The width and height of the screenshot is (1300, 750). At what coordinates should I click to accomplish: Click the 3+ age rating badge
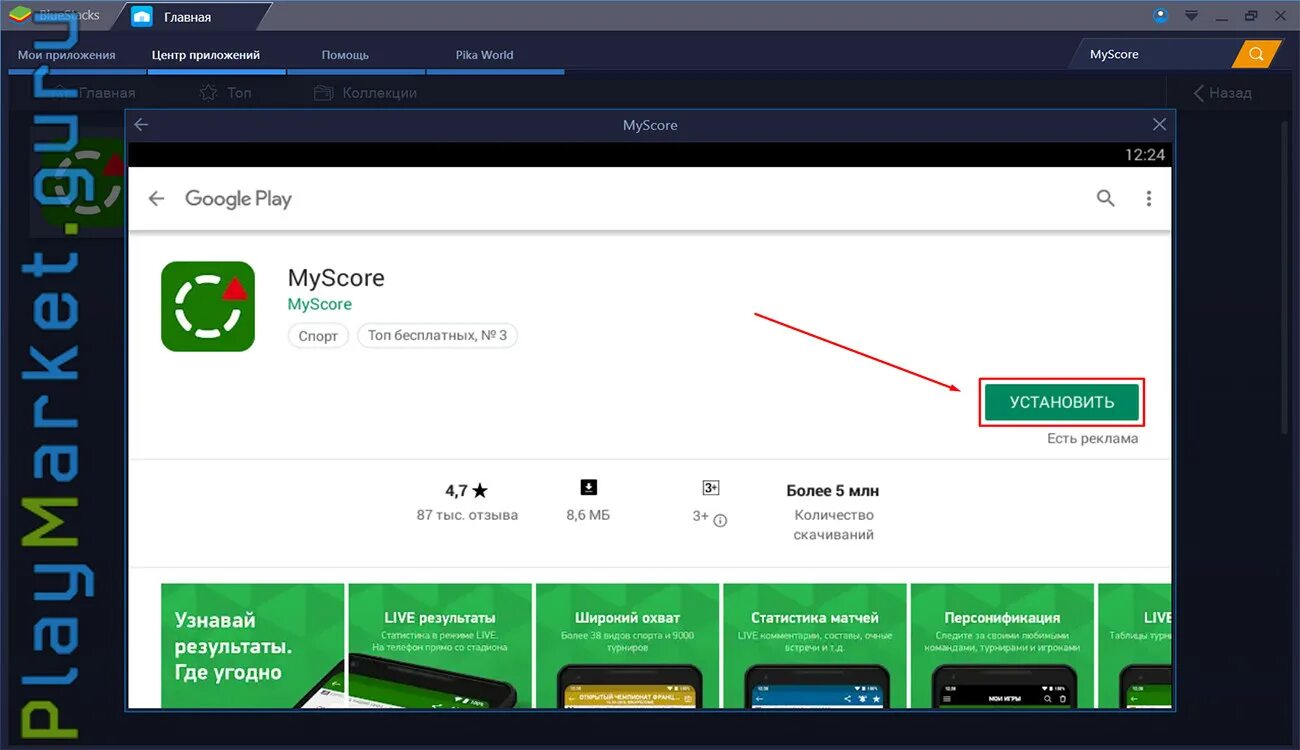[x=711, y=488]
